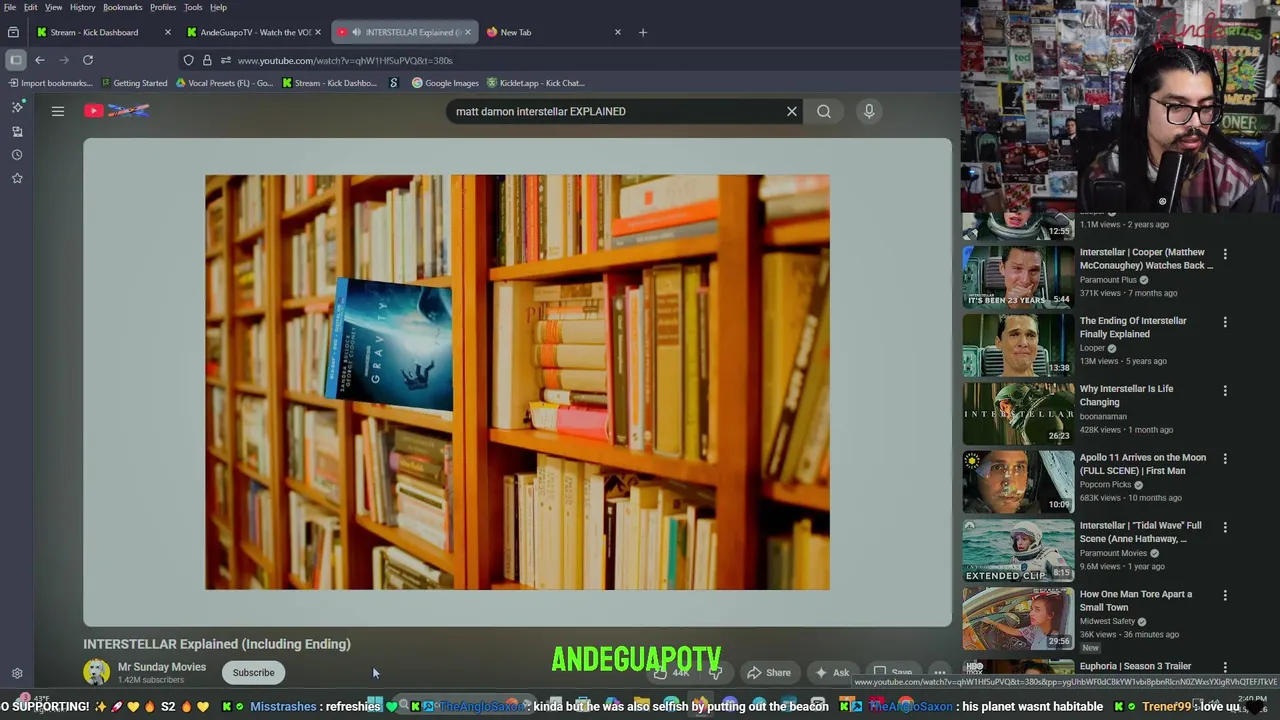Open the Tidal Wave Scene Extended Clip thumbnail
Screen dimensions: 1280x720
(x=1018, y=550)
